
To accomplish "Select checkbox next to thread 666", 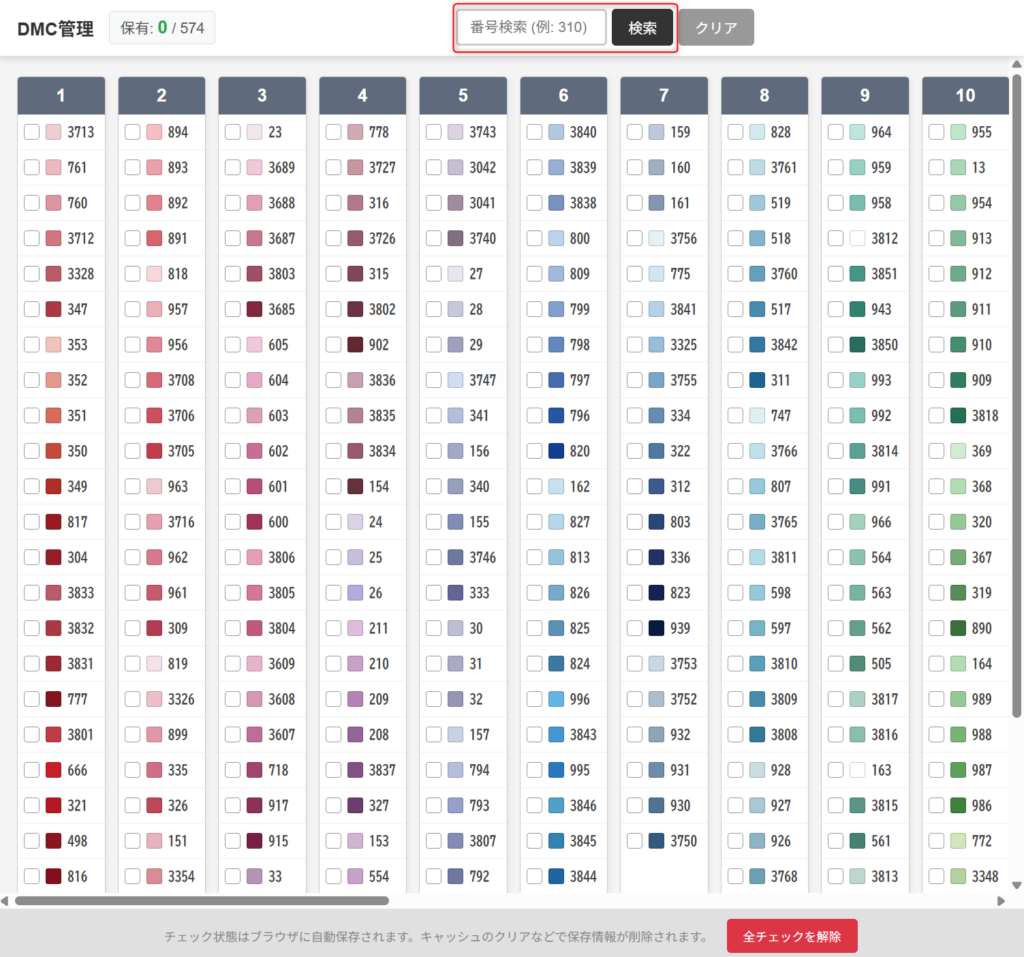I will (x=32, y=770).
